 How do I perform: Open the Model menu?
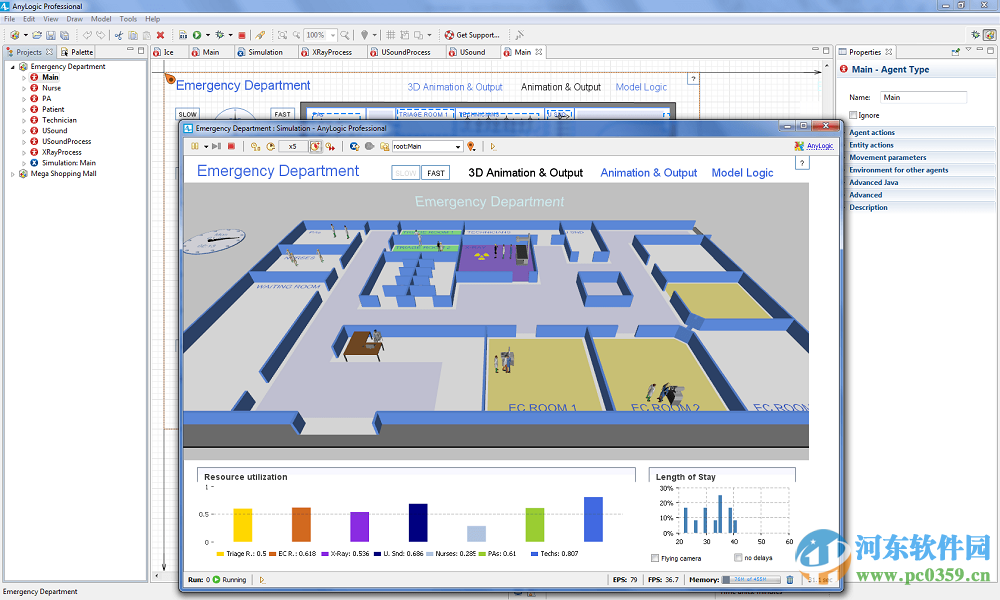(x=101, y=19)
